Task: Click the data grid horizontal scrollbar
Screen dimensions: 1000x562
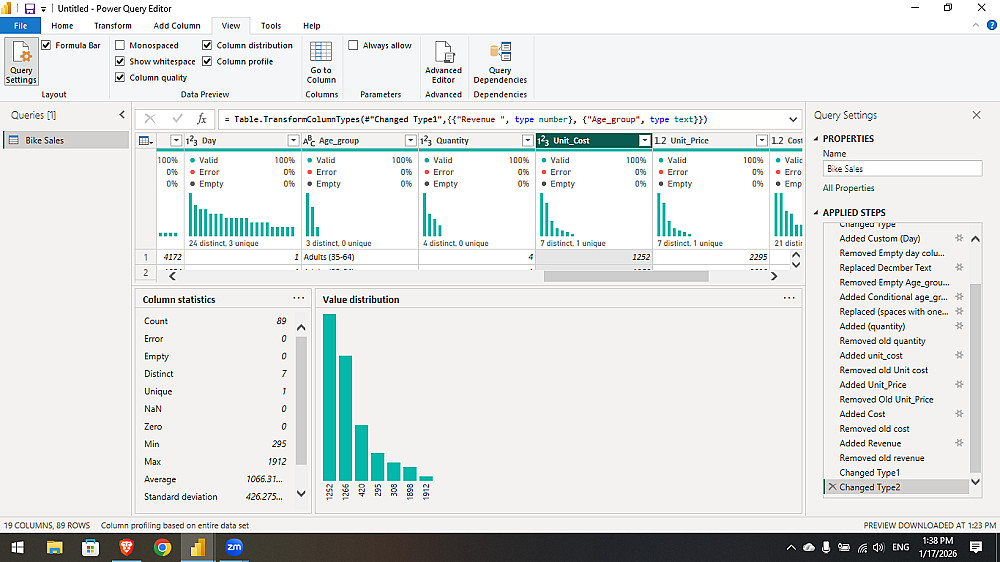Action: [626, 276]
